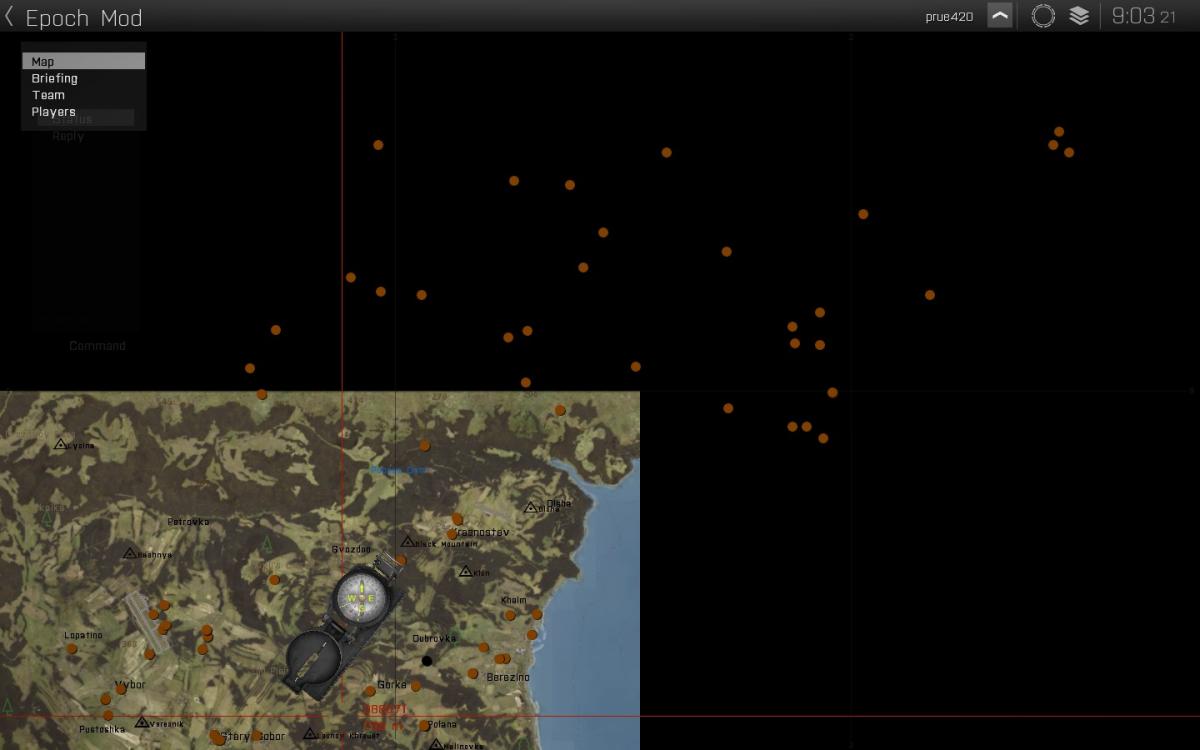Click the player name prue420

click(949, 17)
